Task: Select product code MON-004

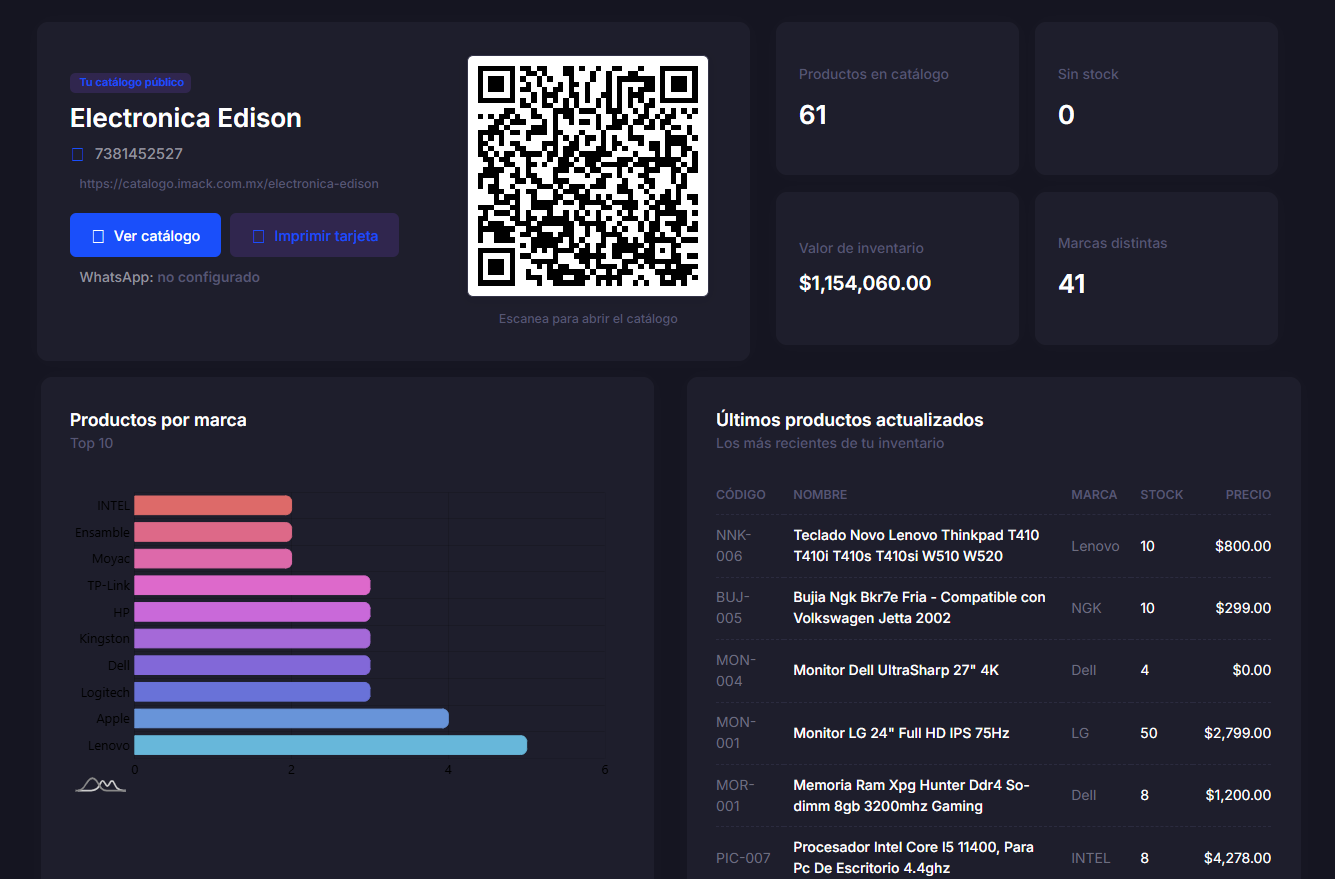Action: [736, 670]
